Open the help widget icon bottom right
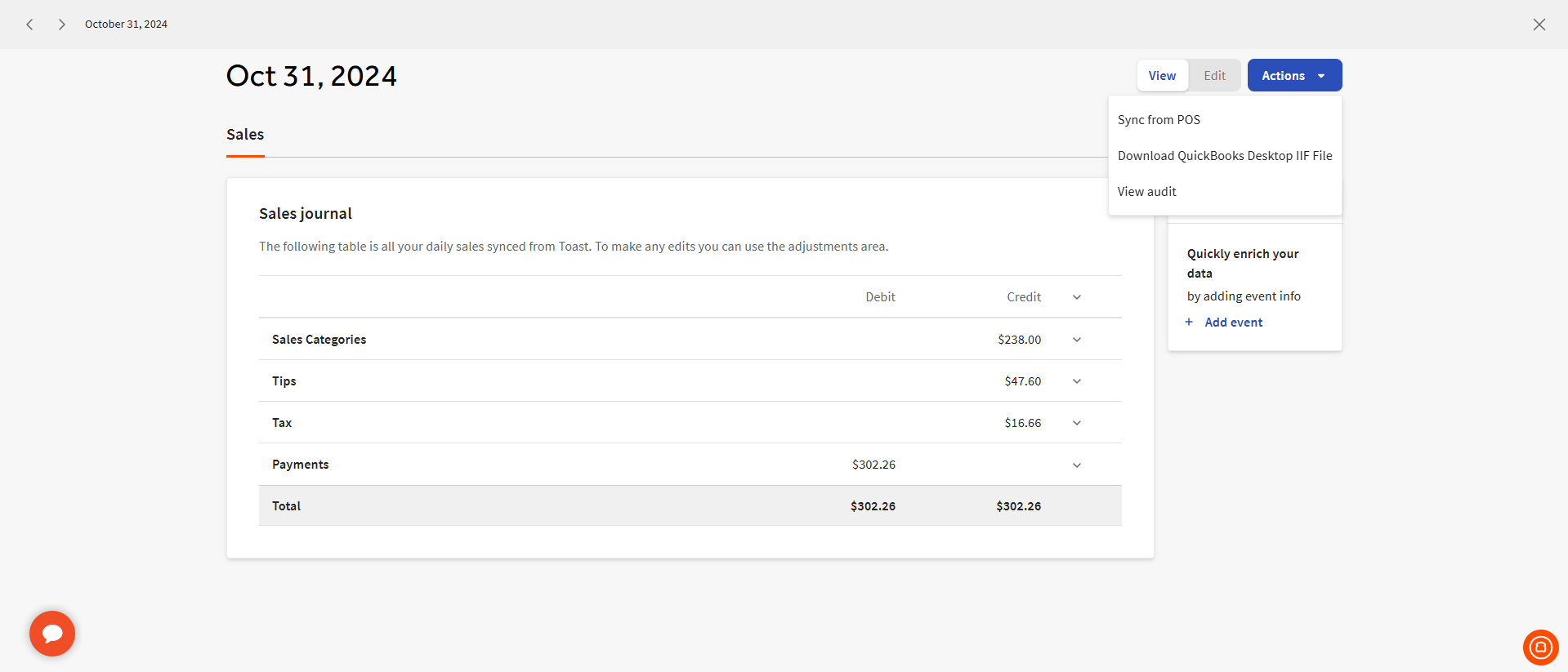The height and width of the screenshot is (672, 1568). 1540,648
